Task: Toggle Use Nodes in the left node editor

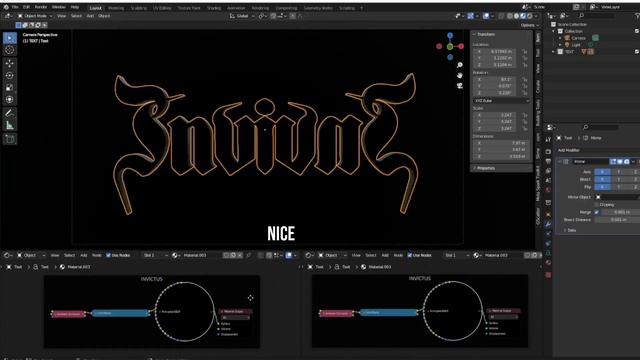Action: [x=109, y=255]
